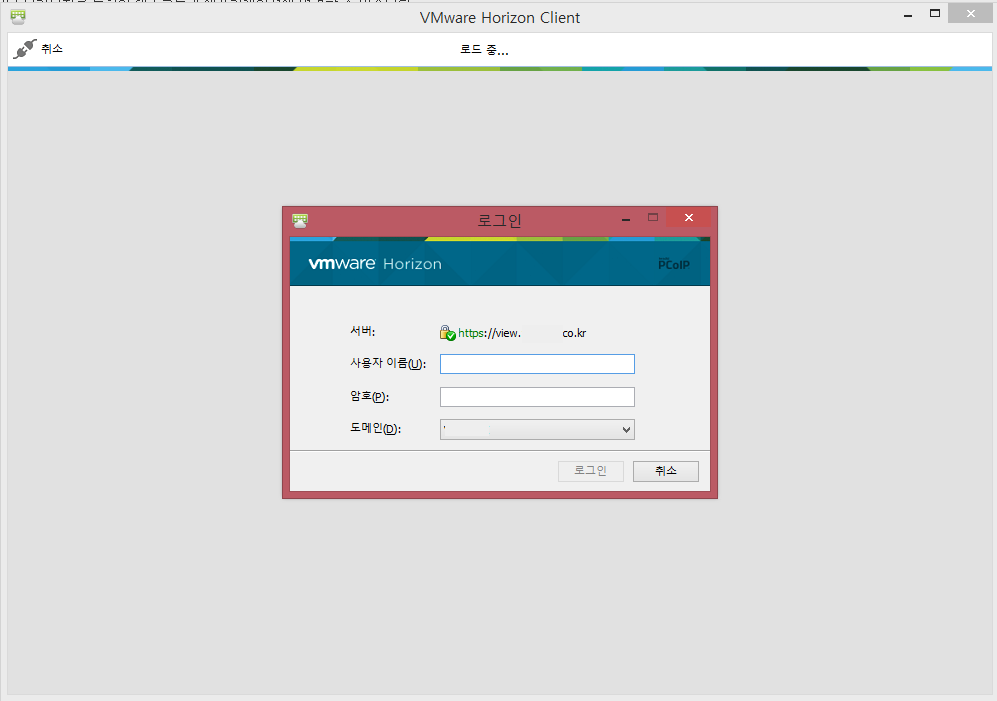Screen dimensions: 997x701
Task: Close the VMware Horizon Client window
Action: (970, 13)
